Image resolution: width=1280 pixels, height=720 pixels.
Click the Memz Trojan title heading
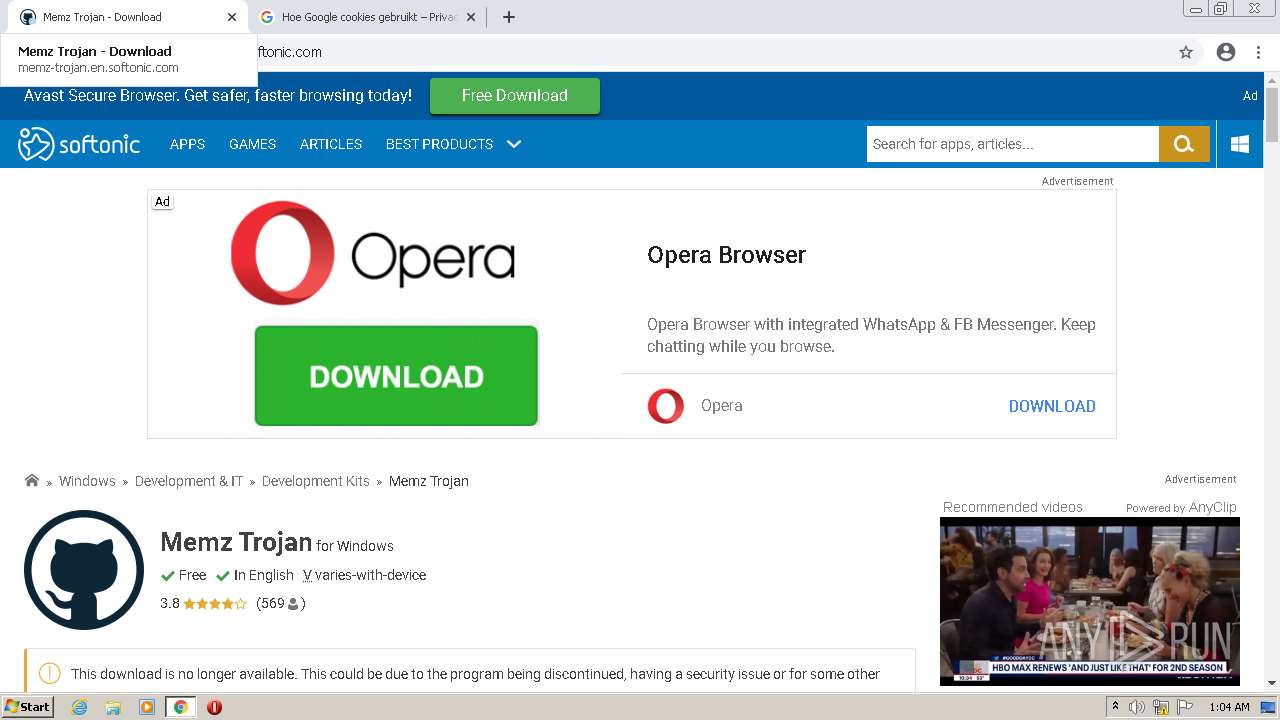(x=236, y=542)
